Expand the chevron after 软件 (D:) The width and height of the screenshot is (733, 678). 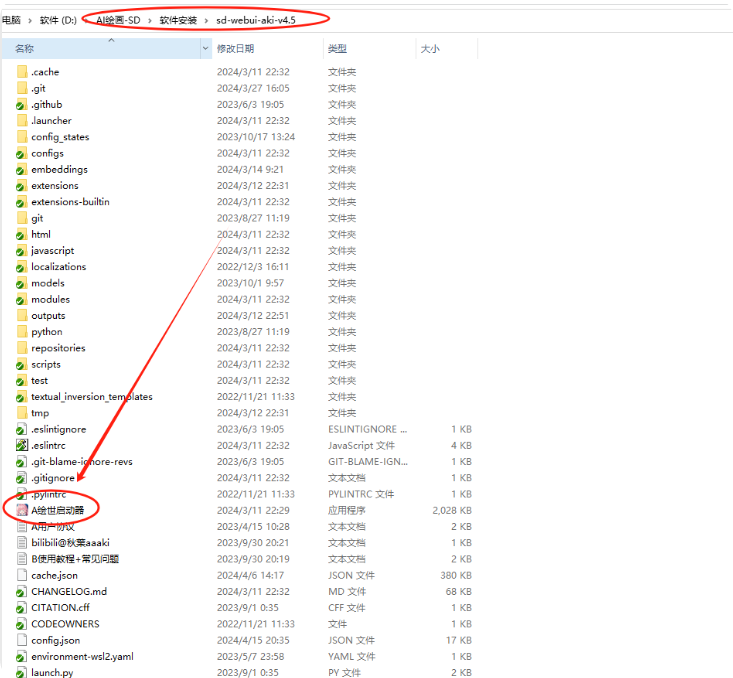coord(86,20)
